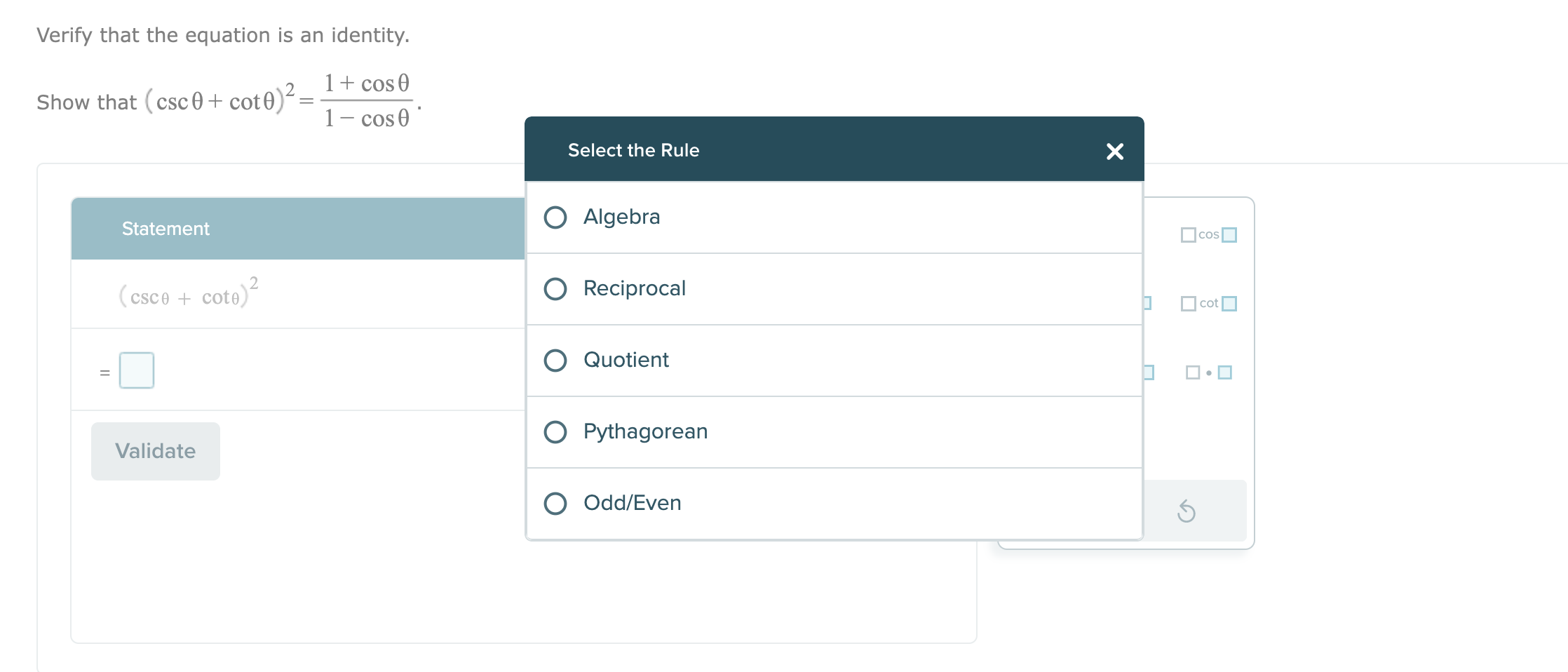1568x672 pixels.
Task: Click the fraction in the problem equation
Action: point(366,101)
